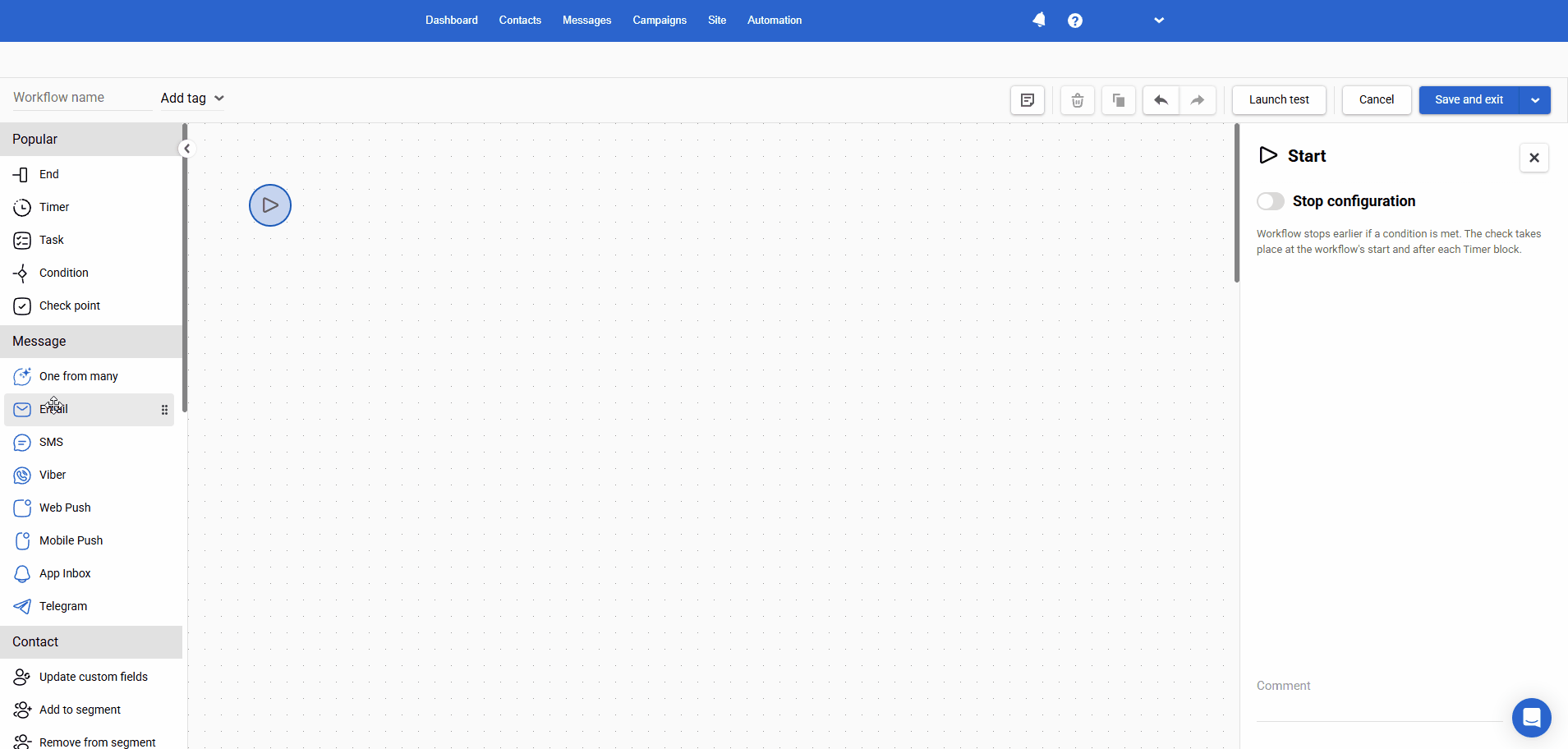Select the Check point block
Image resolution: width=1568 pixels, height=749 pixels.
coord(89,306)
